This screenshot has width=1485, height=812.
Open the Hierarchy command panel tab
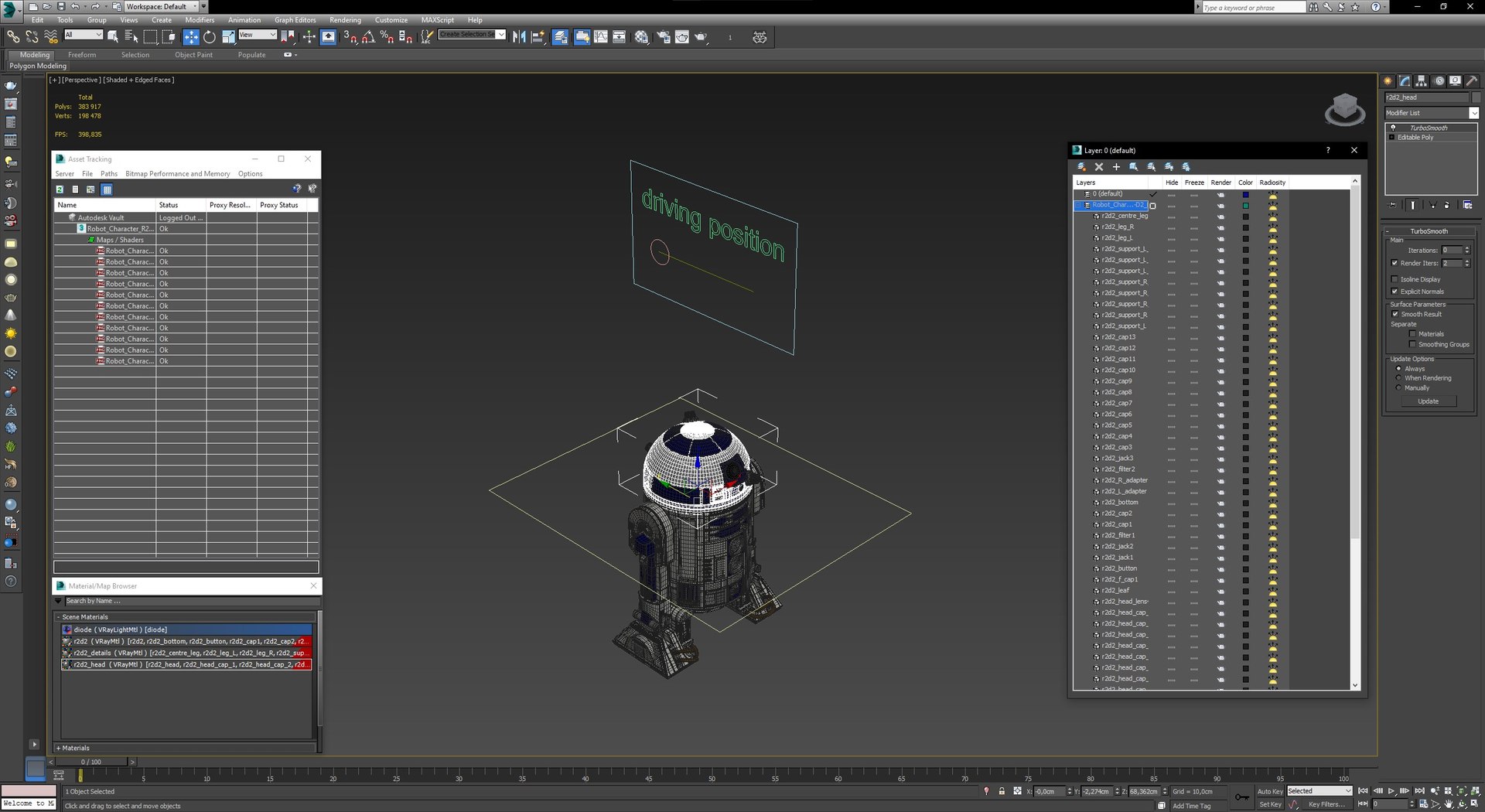[1422, 81]
